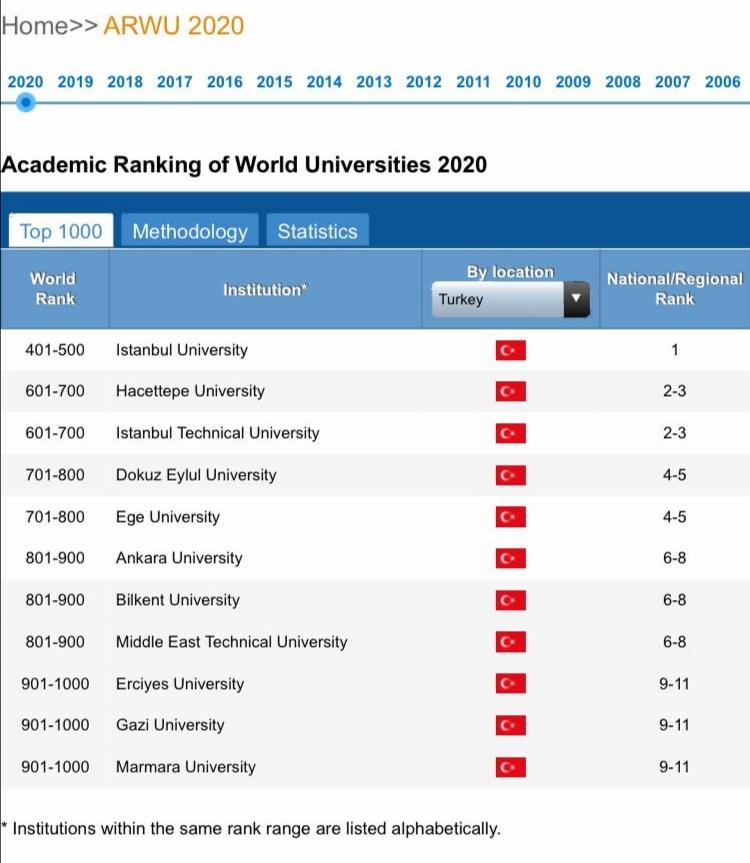The width and height of the screenshot is (750, 863).
Task: Switch to the 2010 rankings
Action: click(x=523, y=82)
